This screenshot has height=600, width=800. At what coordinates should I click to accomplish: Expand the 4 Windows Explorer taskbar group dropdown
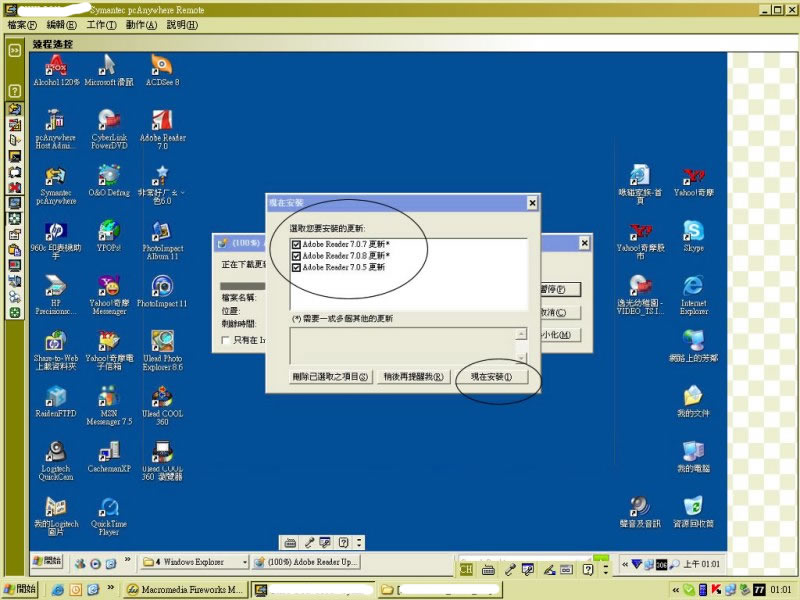pos(245,562)
